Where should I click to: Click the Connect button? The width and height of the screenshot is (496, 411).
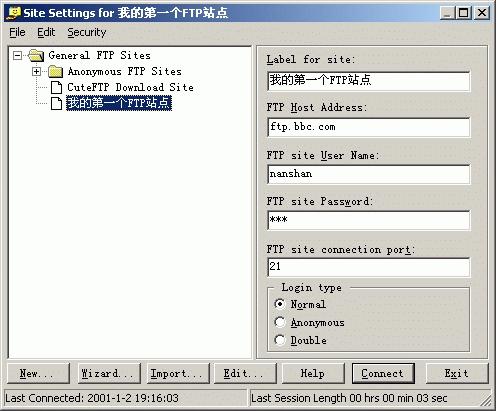383,373
